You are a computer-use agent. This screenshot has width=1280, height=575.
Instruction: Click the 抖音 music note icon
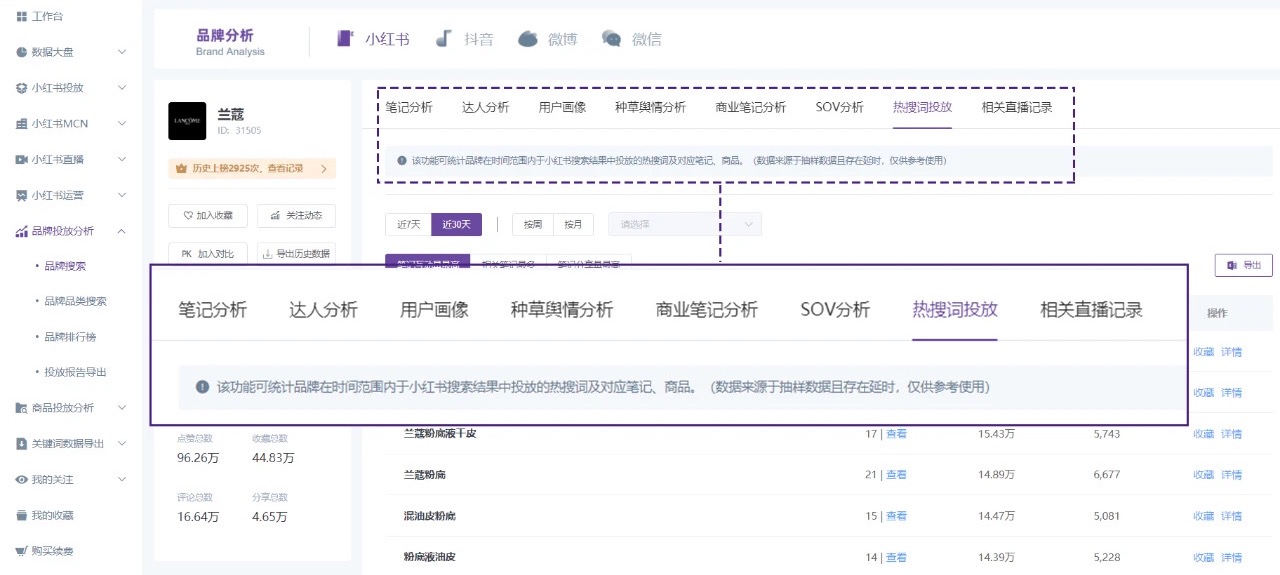coord(445,38)
